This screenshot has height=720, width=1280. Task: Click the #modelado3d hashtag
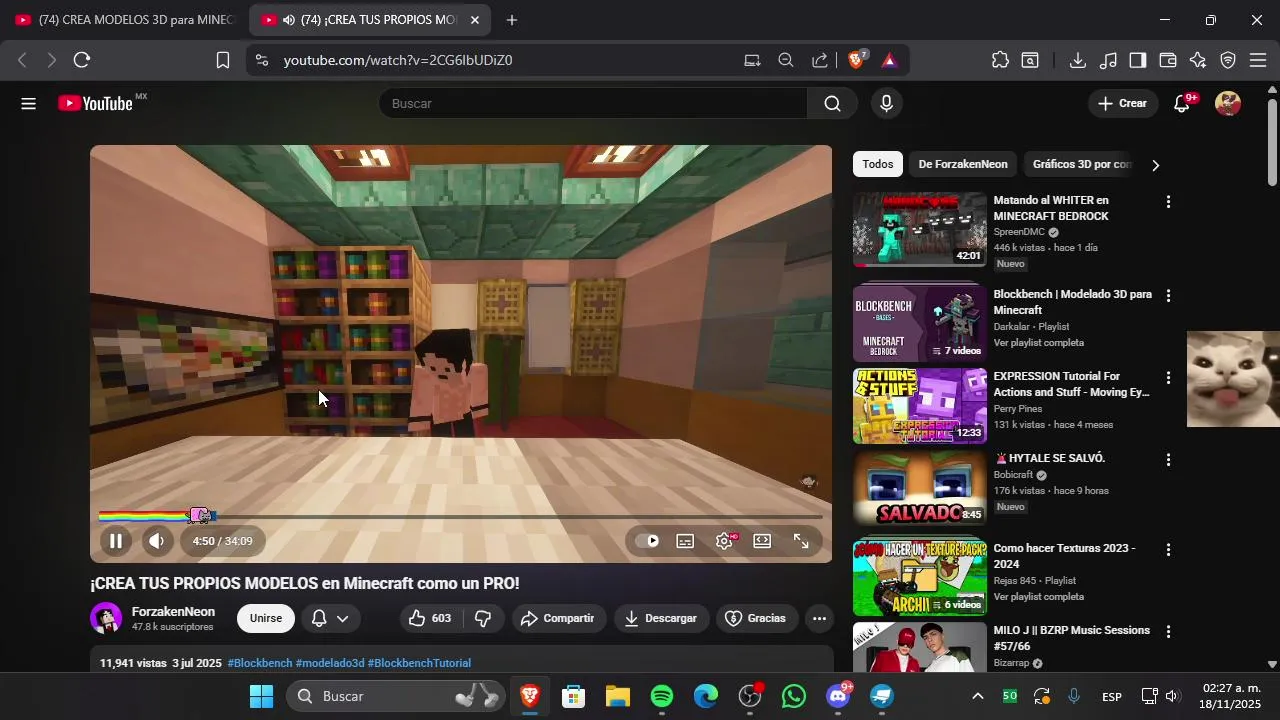click(330, 663)
